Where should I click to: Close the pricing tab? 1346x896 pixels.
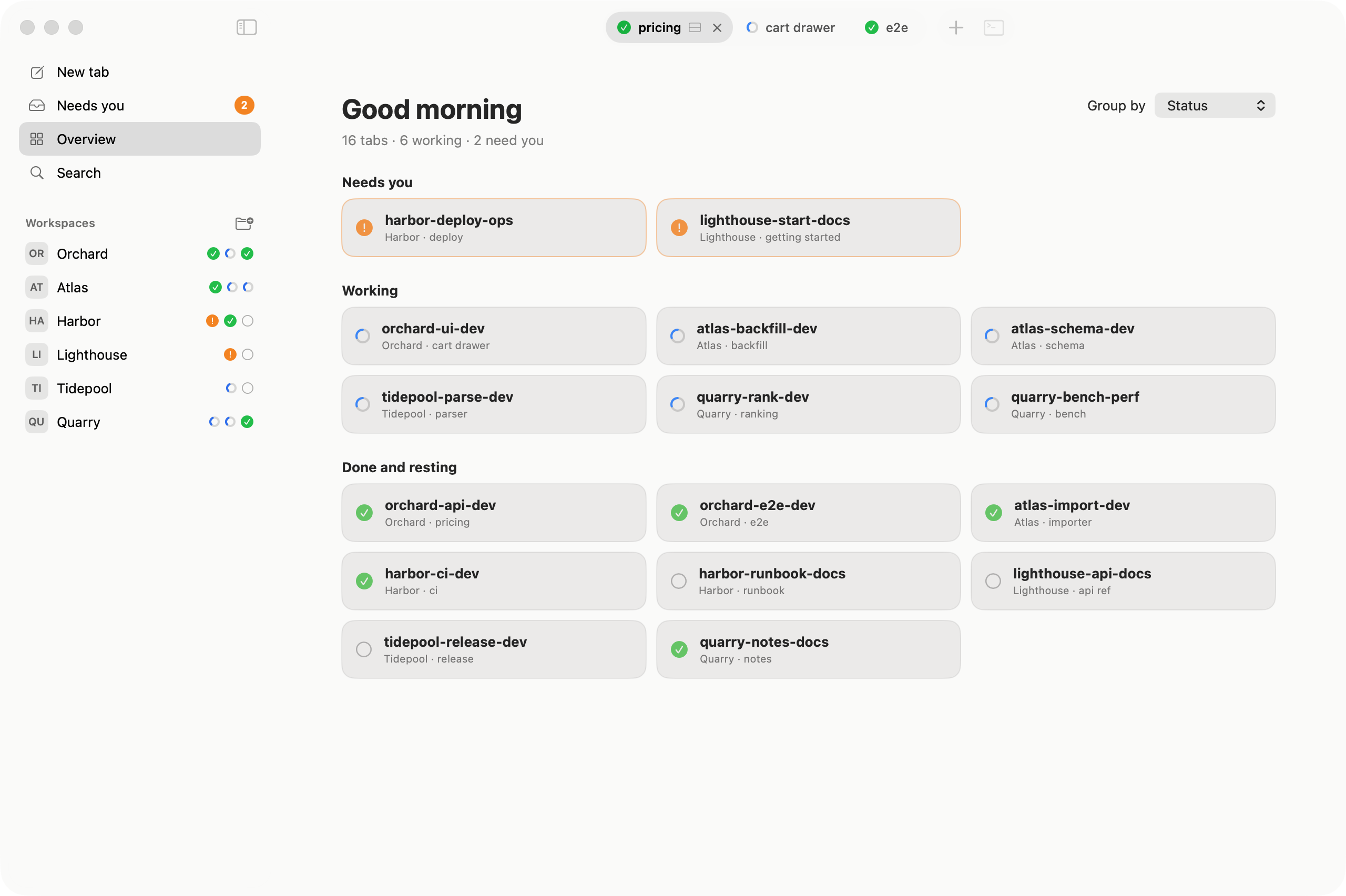tap(717, 27)
